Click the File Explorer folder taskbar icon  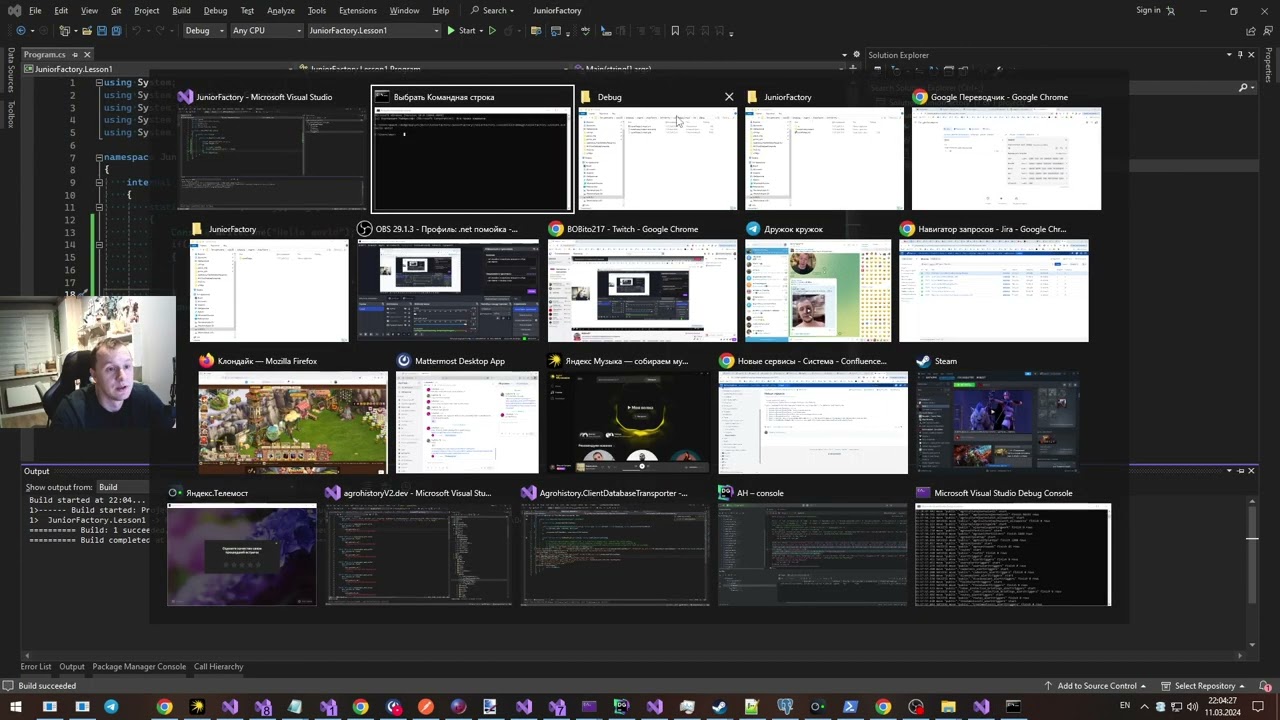pos(948,707)
